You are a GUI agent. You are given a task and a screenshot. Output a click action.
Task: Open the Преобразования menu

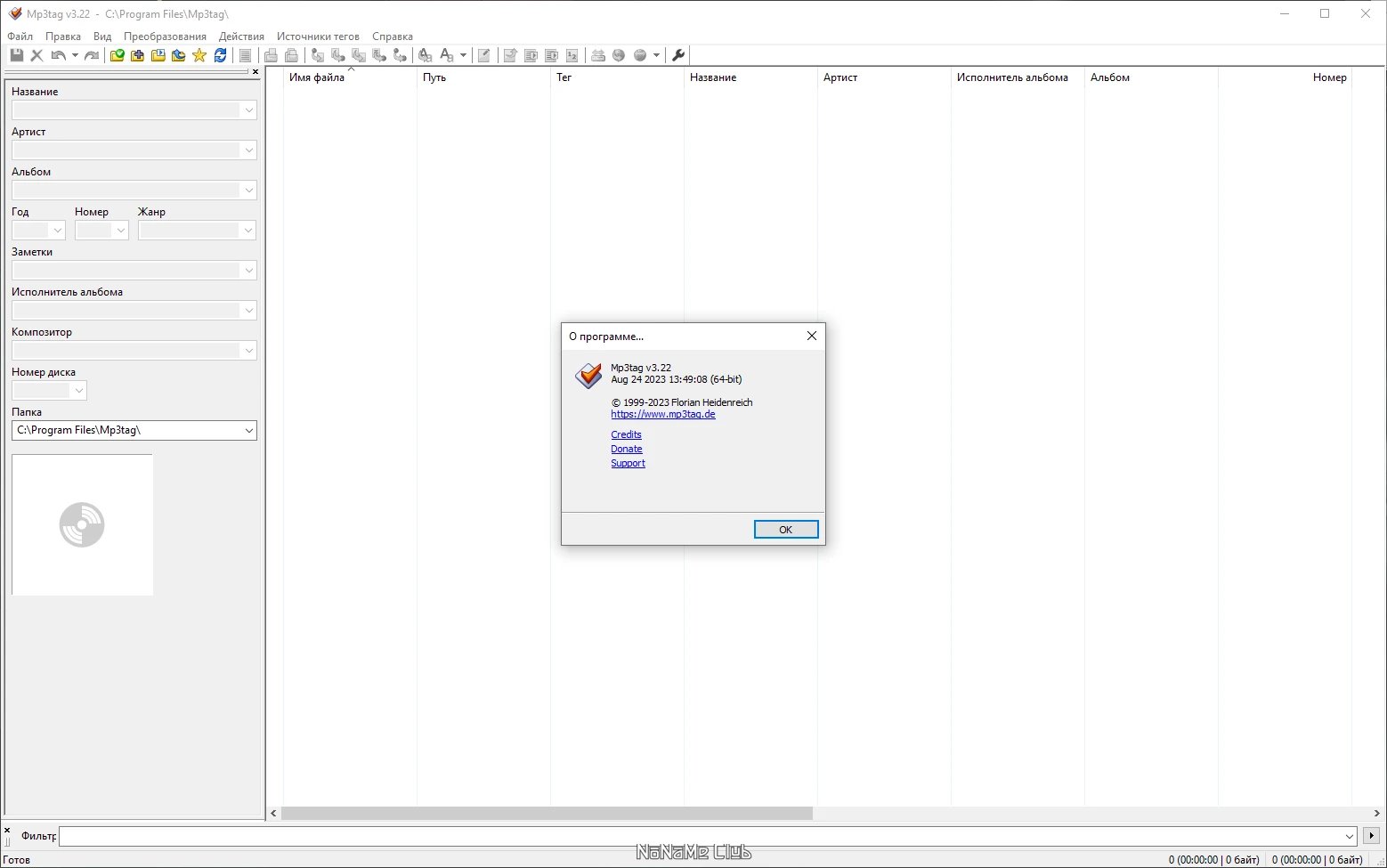(165, 37)
